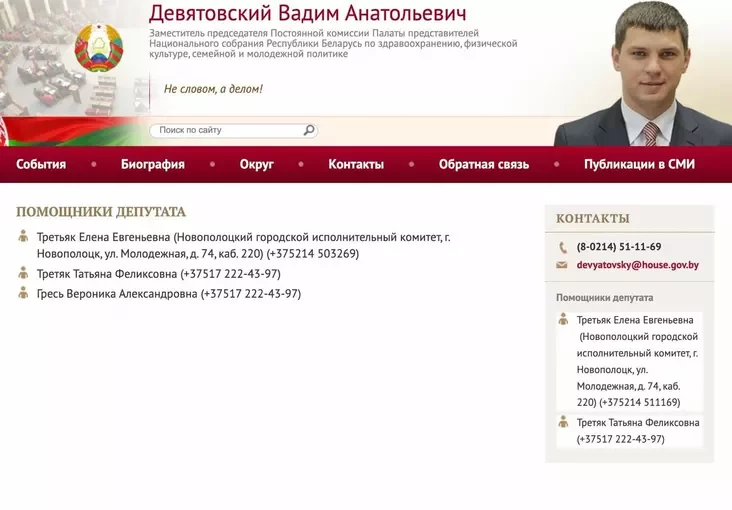The image size is (732, 510).
Task: Open the Биография menu item
Action: click(153, 165)
